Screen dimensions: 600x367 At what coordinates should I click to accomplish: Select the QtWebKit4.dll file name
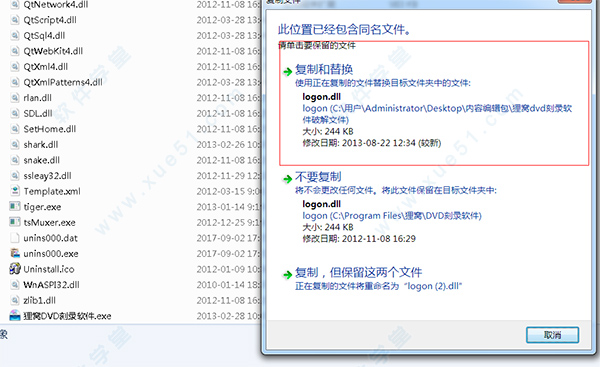tap(53, 51)
